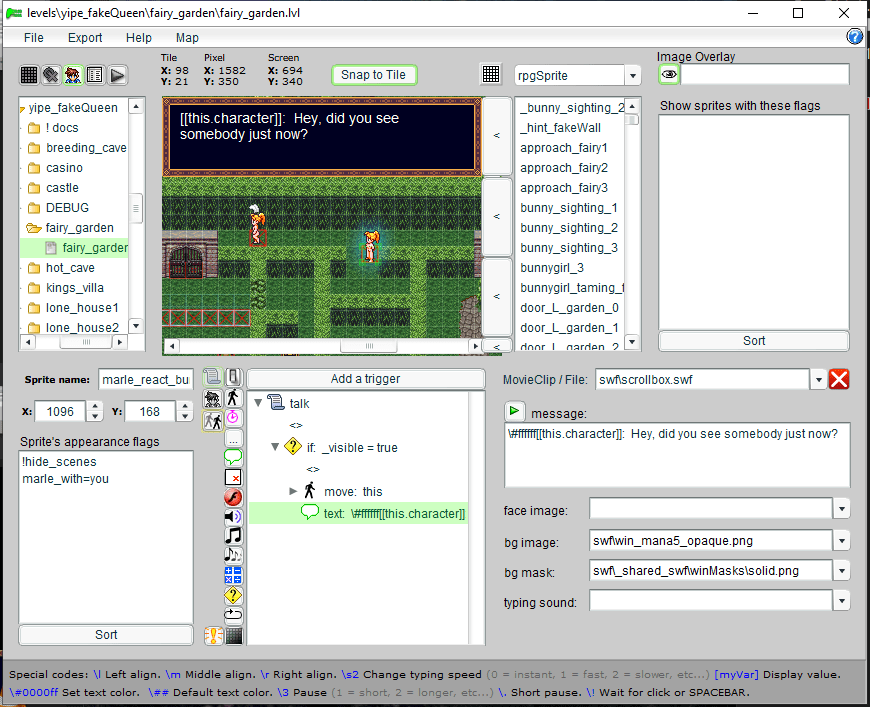Open the Export menu
Image resolution: width=870 pixels, height=707 pixels.
click(x=85, y=37)
